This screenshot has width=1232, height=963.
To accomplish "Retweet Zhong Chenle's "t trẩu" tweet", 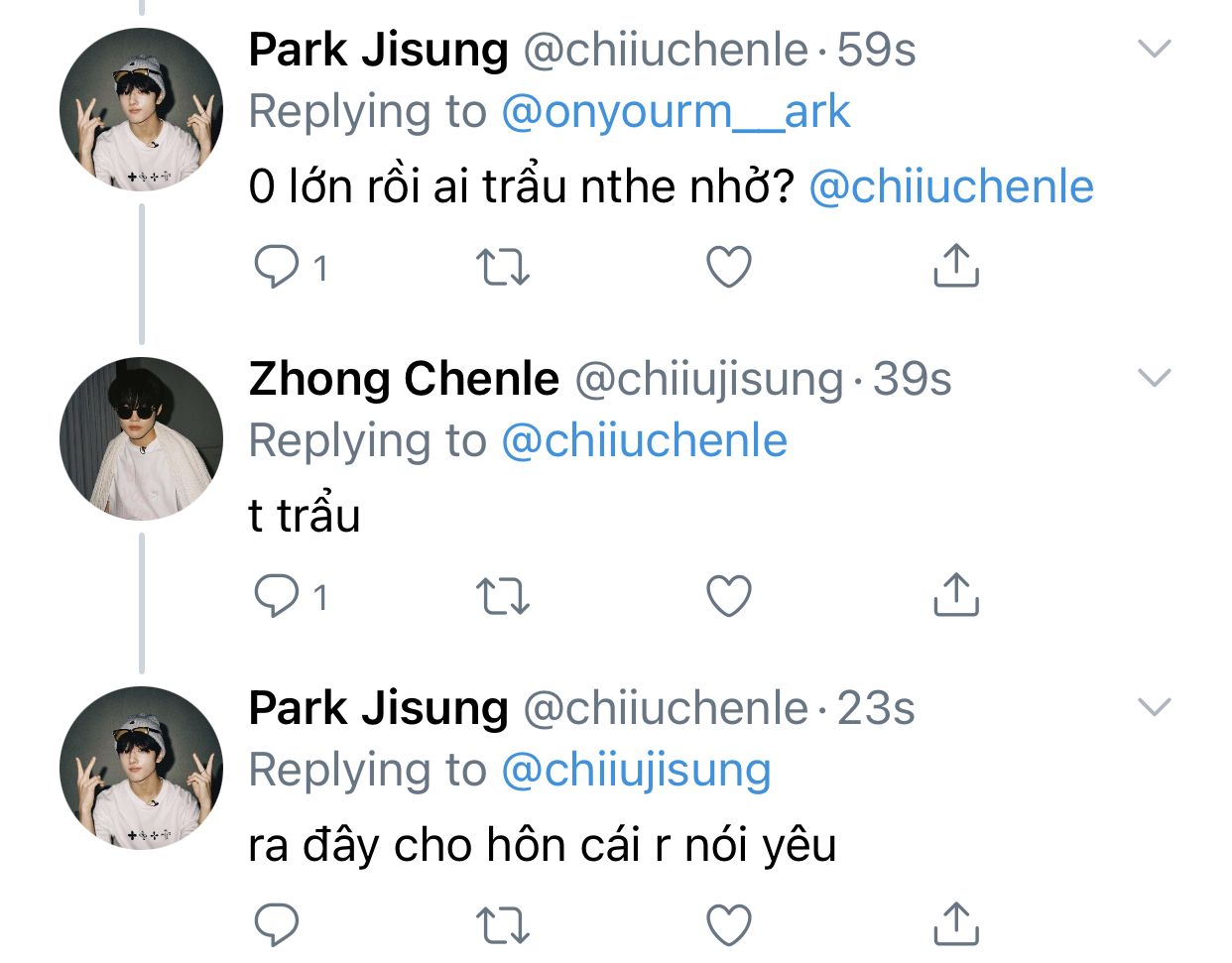I will [x=503, y=596].
